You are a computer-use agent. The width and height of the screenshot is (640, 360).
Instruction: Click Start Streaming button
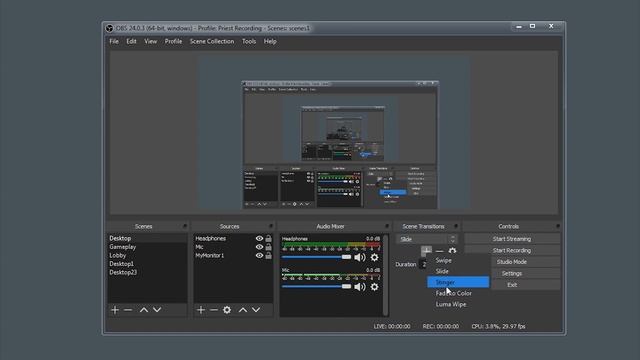coord(512,239)
